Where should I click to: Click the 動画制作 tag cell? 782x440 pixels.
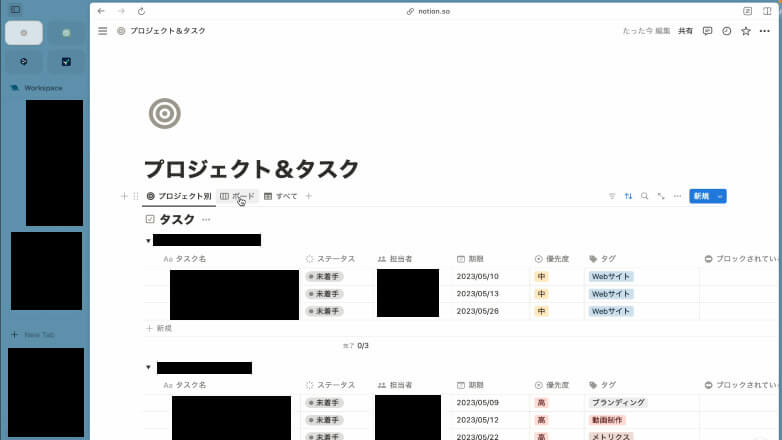607,420
